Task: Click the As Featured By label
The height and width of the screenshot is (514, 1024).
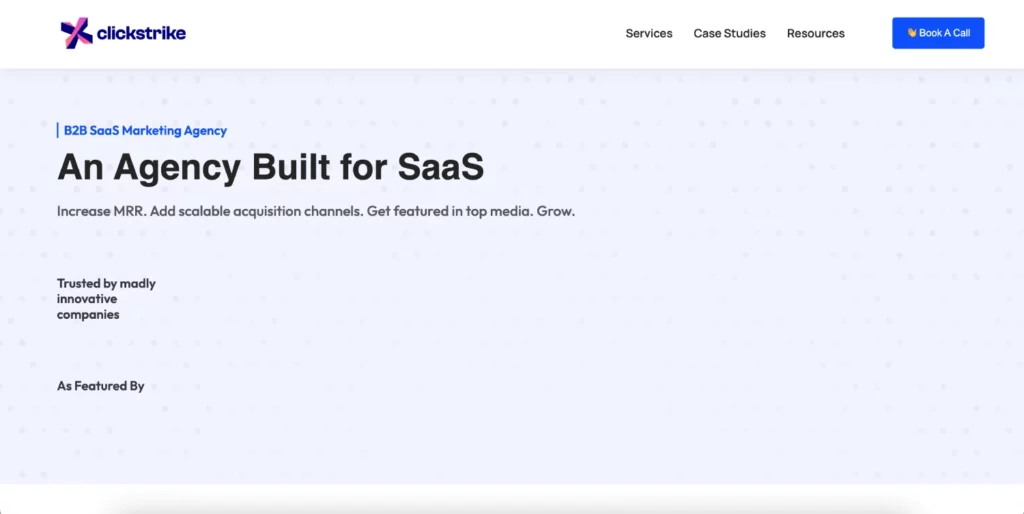Action: coord(101,386)
